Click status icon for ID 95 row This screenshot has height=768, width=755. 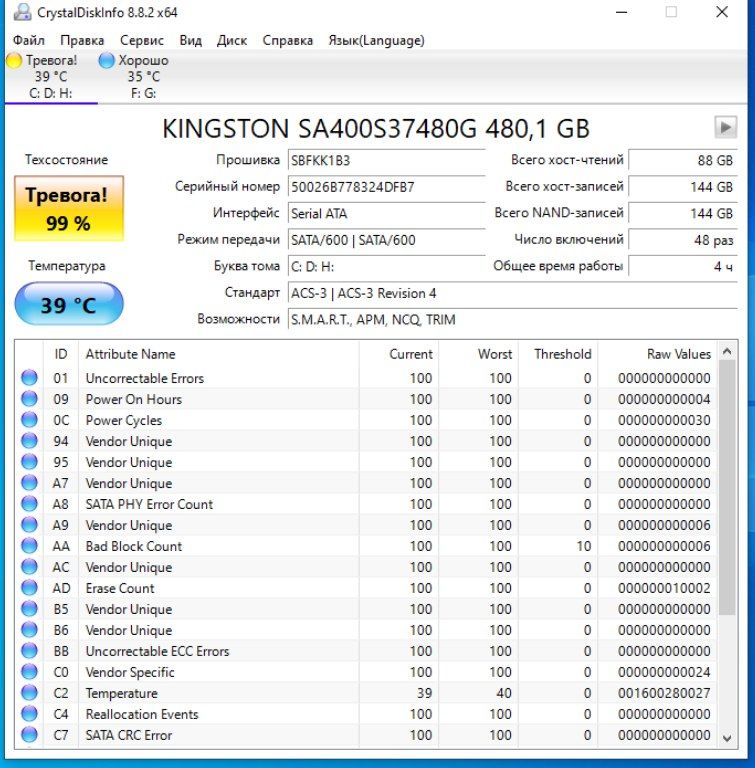(x=29, y=462)
